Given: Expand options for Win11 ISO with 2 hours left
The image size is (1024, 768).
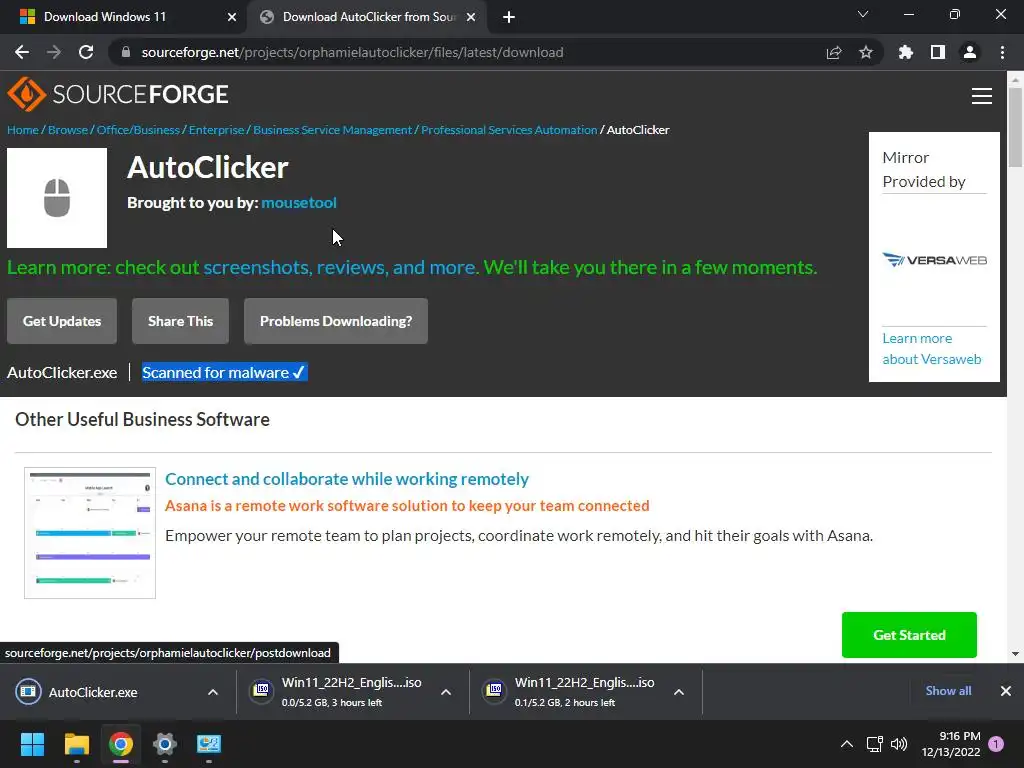Looking at the screenshot, I should 679,692.
